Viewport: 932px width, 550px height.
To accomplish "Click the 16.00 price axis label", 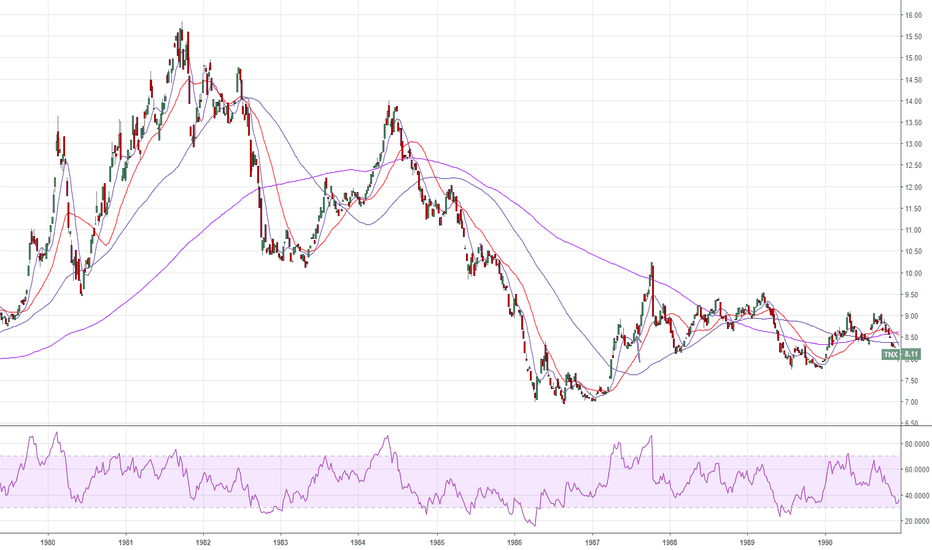I will click(x=913, y=15).
